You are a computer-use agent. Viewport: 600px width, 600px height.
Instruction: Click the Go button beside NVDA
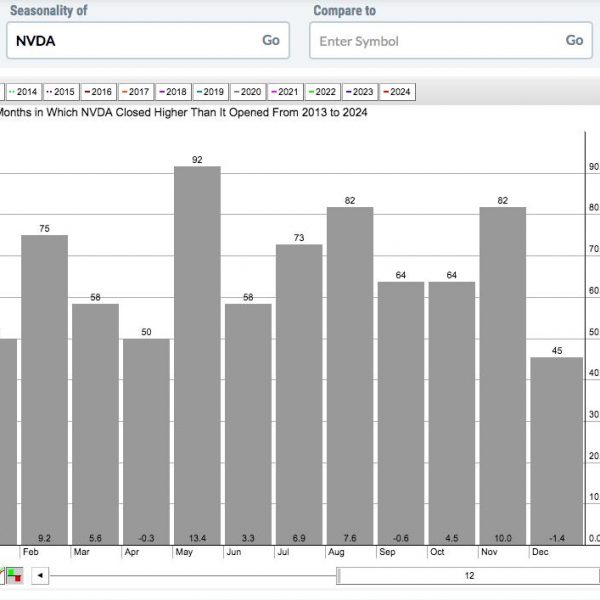271,40
